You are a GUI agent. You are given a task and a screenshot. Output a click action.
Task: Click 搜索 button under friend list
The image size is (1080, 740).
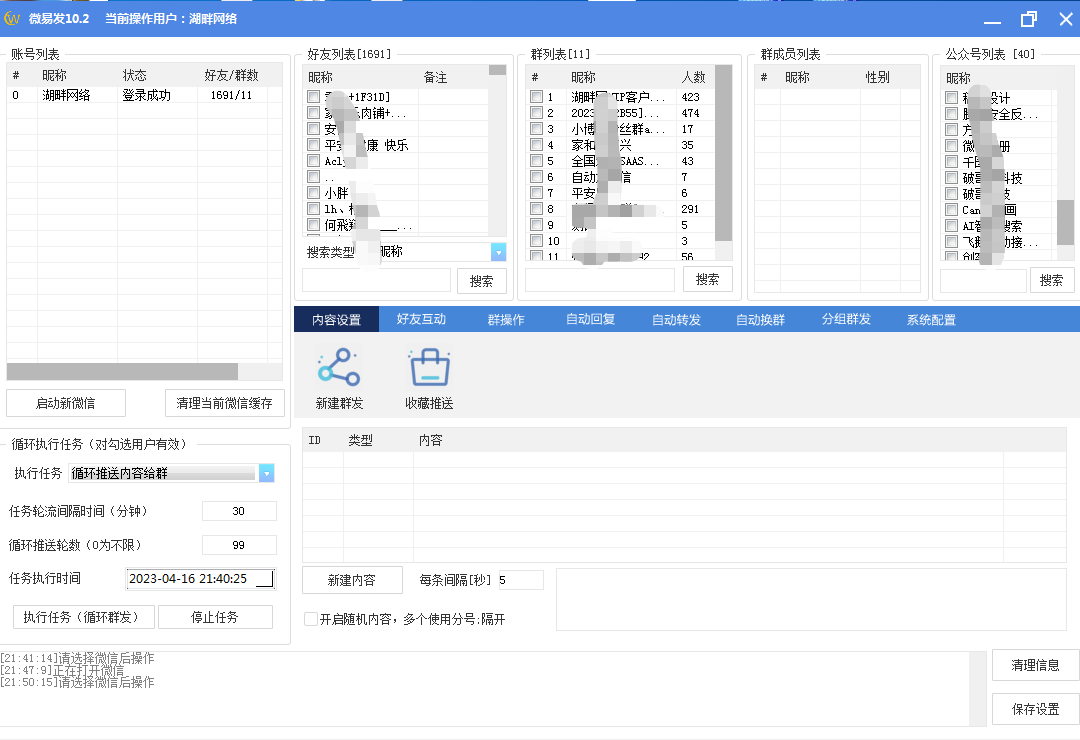(481, 281)
